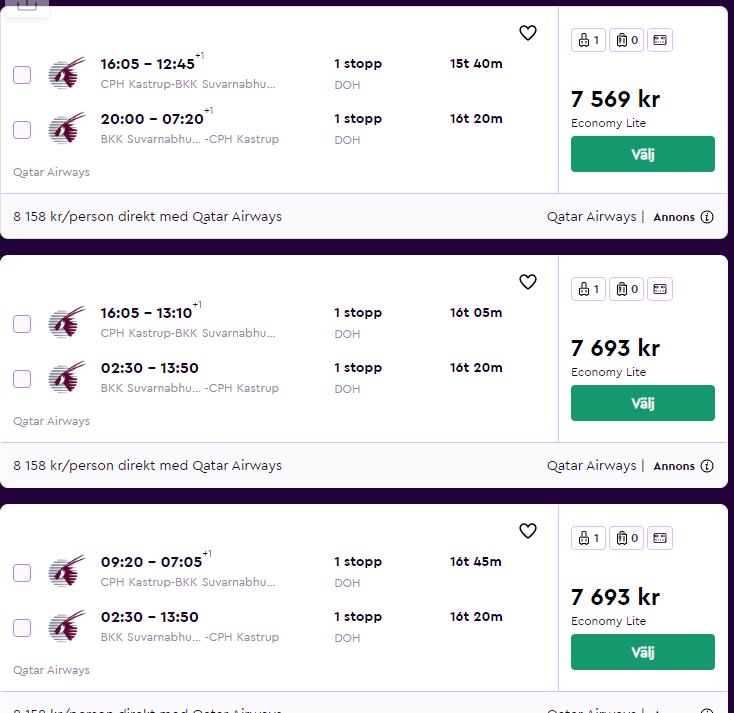Check the 16:05 – 12:45 outbound flight box
The image size is (734, 713).
coord(22,75)
